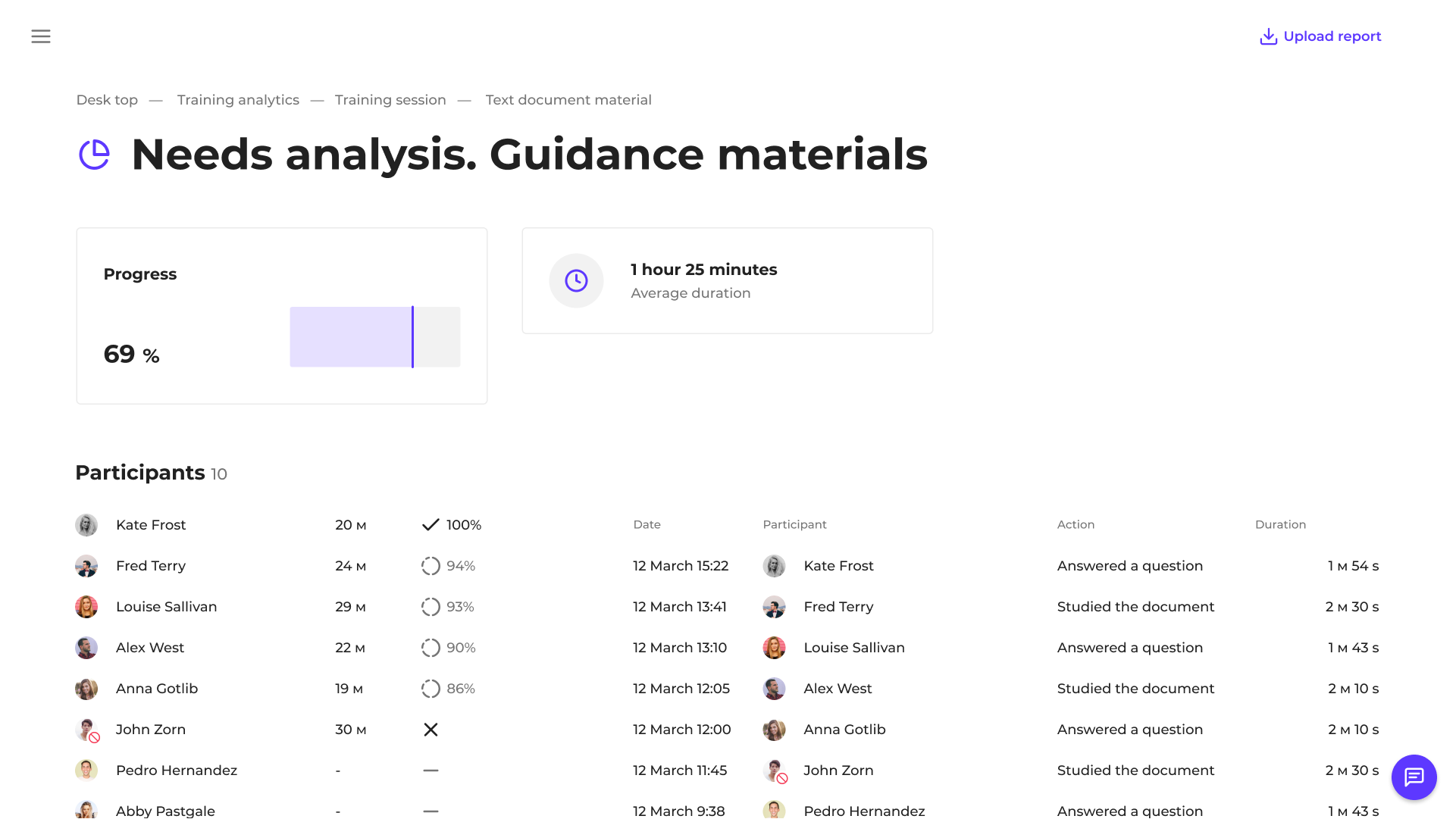Click John Zorn's blocked avatar in the activity log
Viewport: 1456px width, 819px height.
774,771
